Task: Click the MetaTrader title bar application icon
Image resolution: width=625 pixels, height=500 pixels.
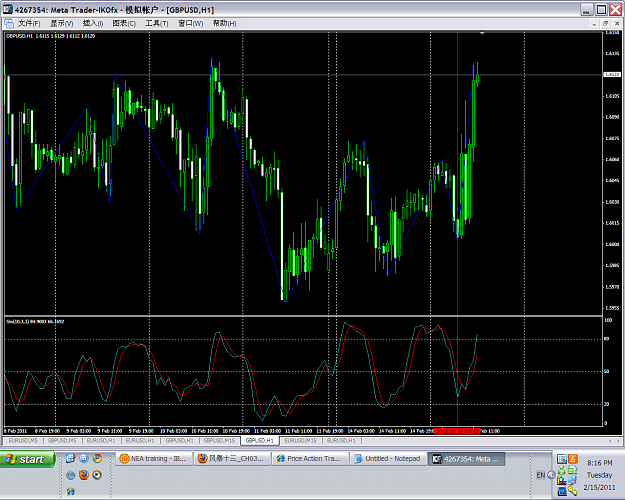Action: [8, 9]
